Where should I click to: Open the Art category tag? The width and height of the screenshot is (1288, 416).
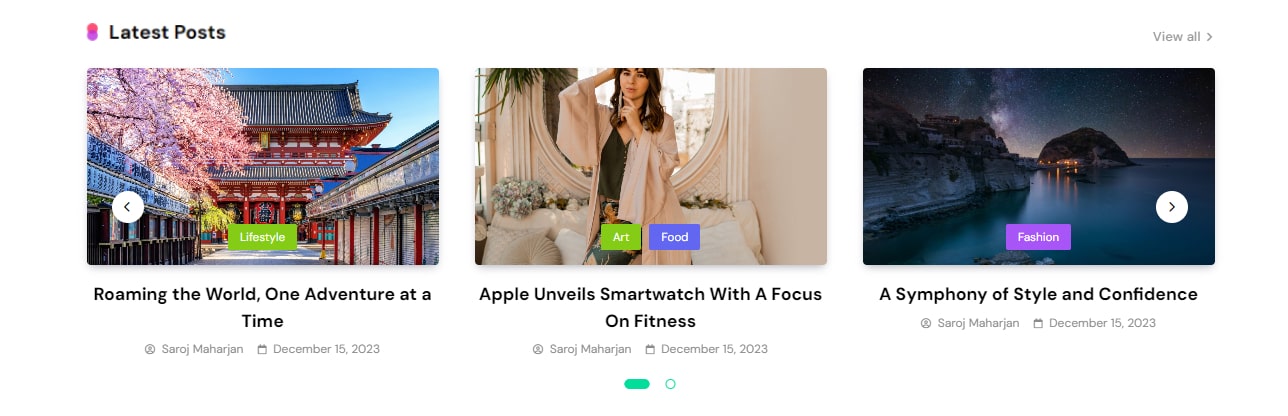621,237
